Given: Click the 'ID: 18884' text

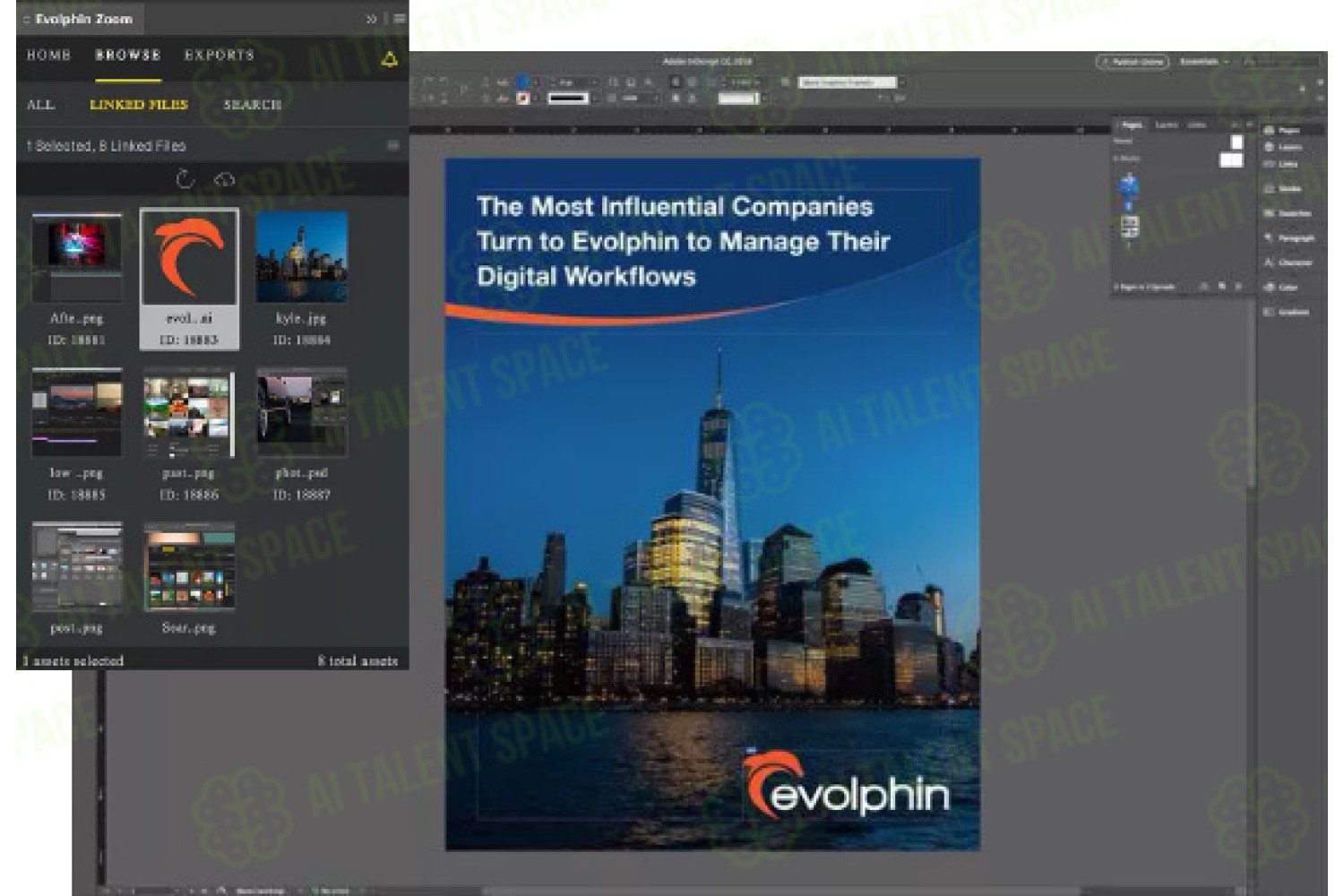Looking at the screenshot, I should pyautogui.click(x=301, y=340).
